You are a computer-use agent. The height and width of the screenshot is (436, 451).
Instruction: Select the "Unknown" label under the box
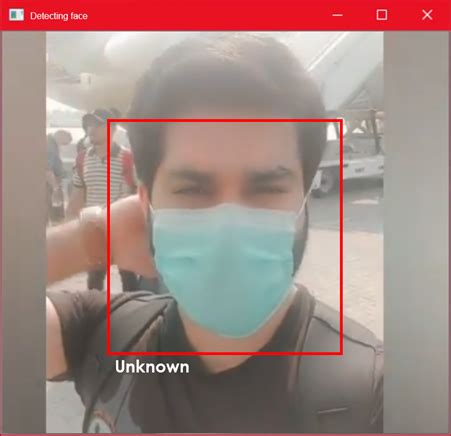[152, 367]
